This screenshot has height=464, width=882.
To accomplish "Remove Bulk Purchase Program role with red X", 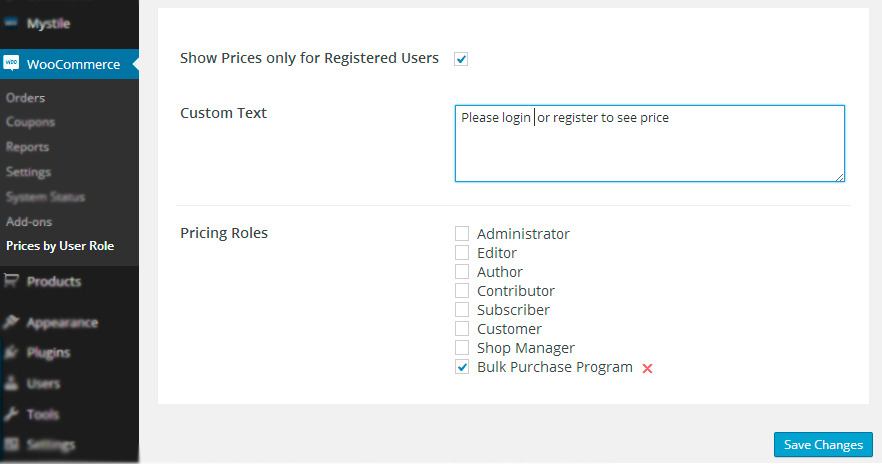I will pos(647,368).
